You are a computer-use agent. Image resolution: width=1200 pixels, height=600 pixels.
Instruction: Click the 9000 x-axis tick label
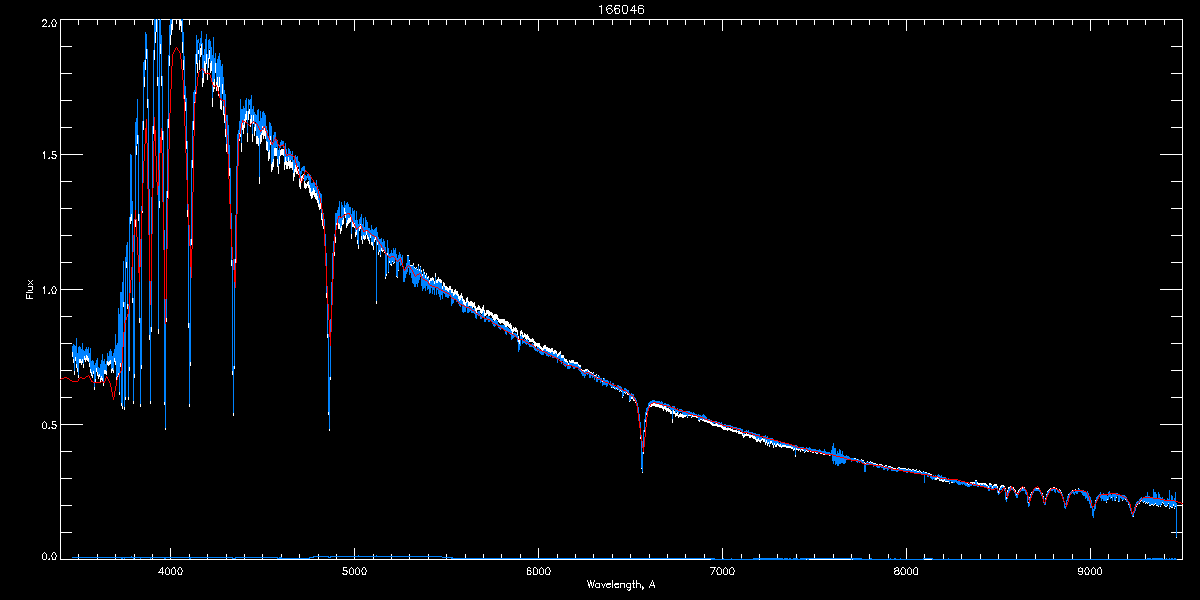pyautogui.click(x=1090, y=571)
